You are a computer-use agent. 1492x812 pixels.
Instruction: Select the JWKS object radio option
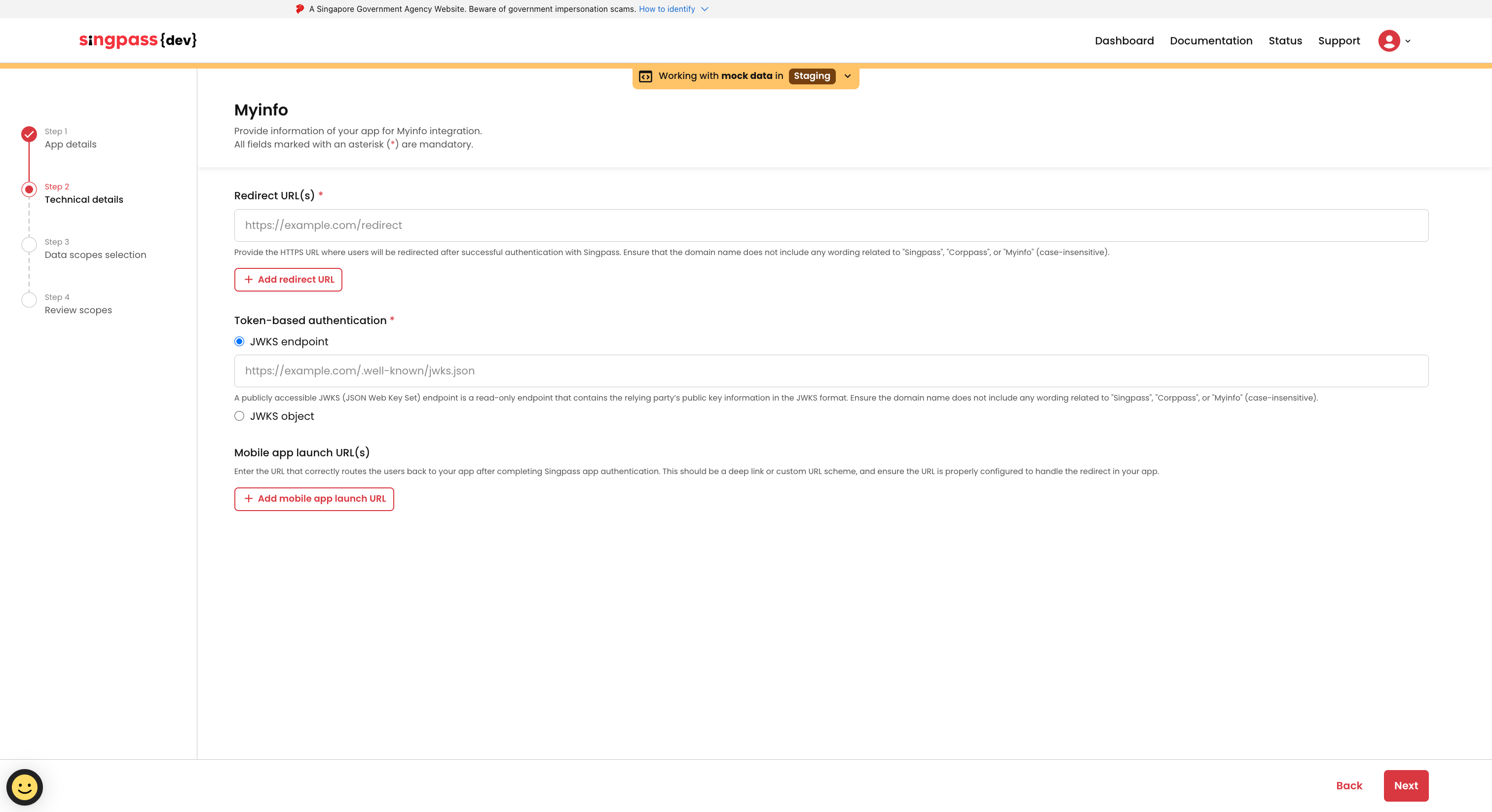[x=239, y=416]
